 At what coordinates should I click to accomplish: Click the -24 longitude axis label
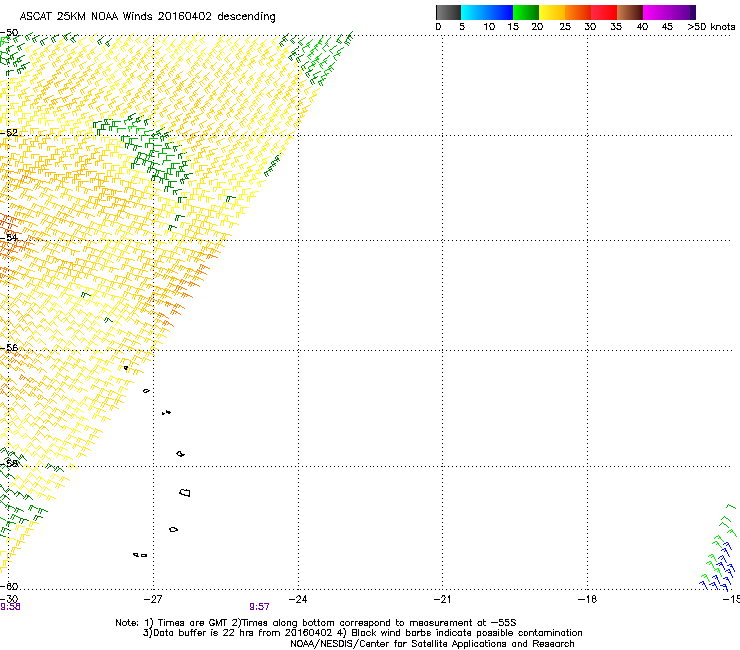[x=298, y=599]
